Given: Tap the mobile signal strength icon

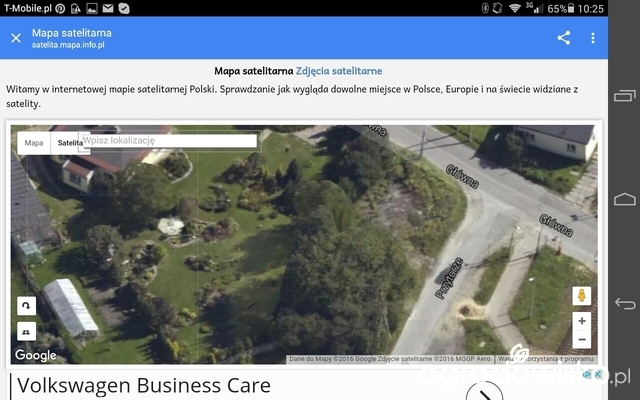Looking at the screenshot, I should [x=535, y=8].
